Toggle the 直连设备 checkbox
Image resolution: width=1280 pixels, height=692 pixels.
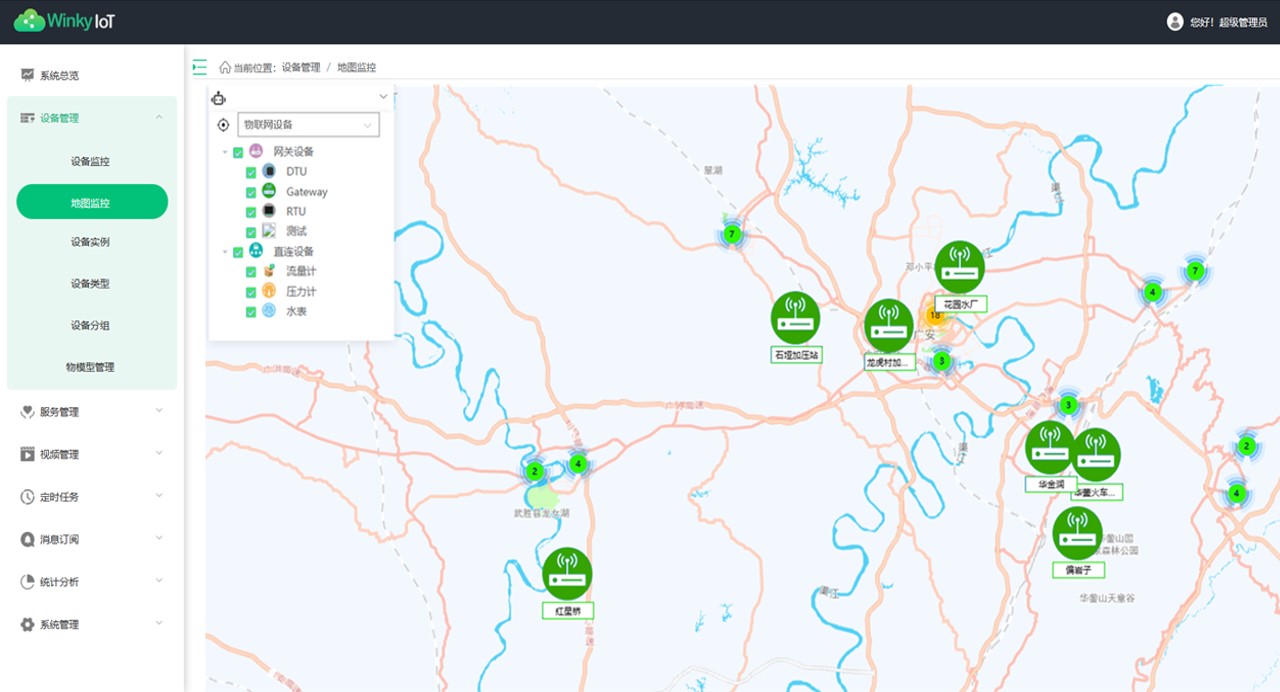click(x=238, y=252)
